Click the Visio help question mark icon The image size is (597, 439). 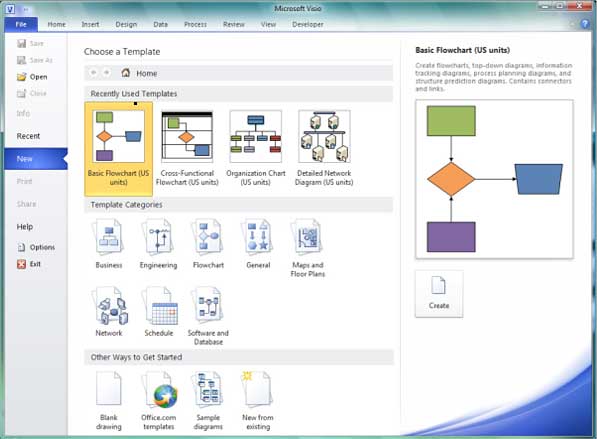pos(585,24)
